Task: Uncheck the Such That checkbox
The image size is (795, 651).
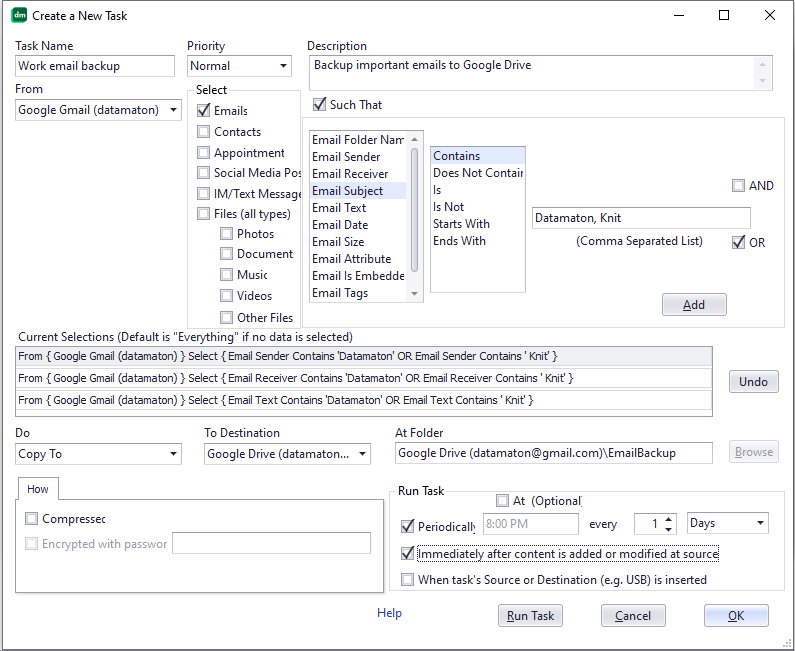Action: 319,104
